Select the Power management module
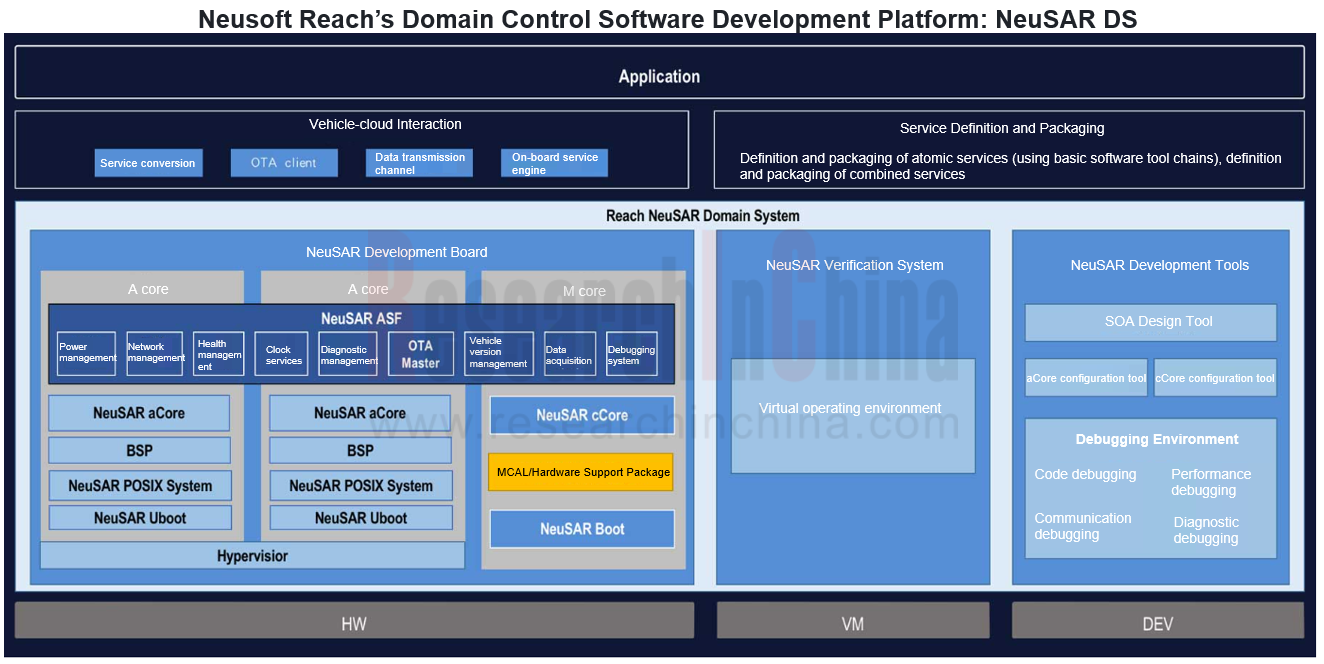 (x=86, y=354)
